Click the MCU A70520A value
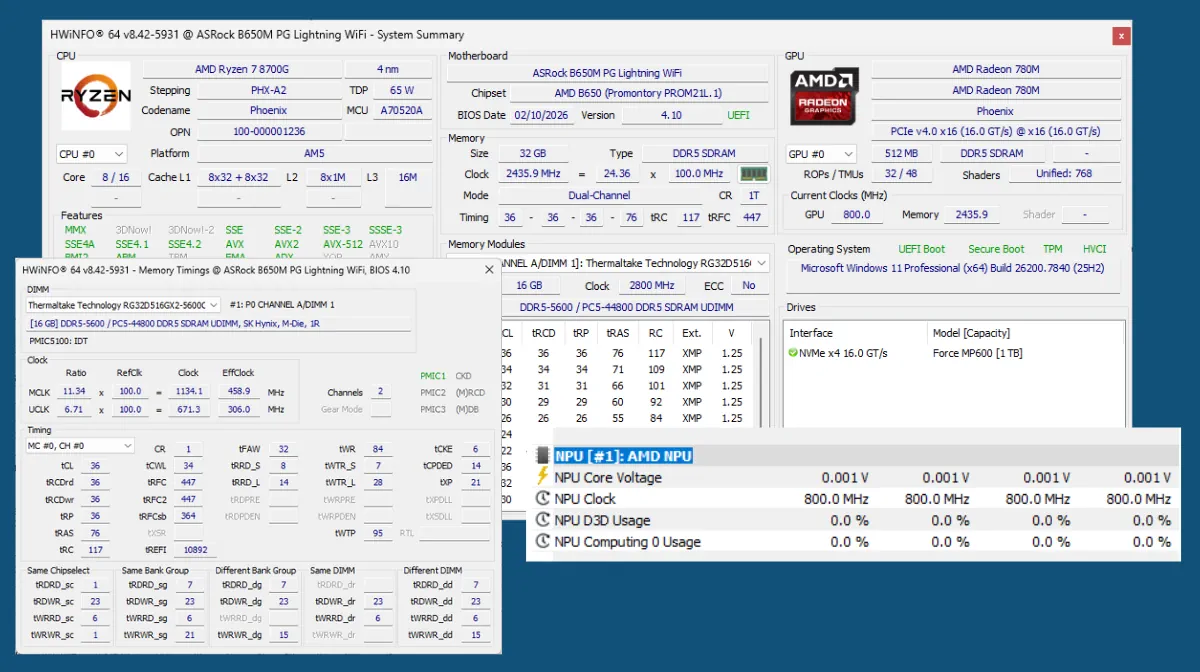 pyautogui.click(x=402, y=111)
